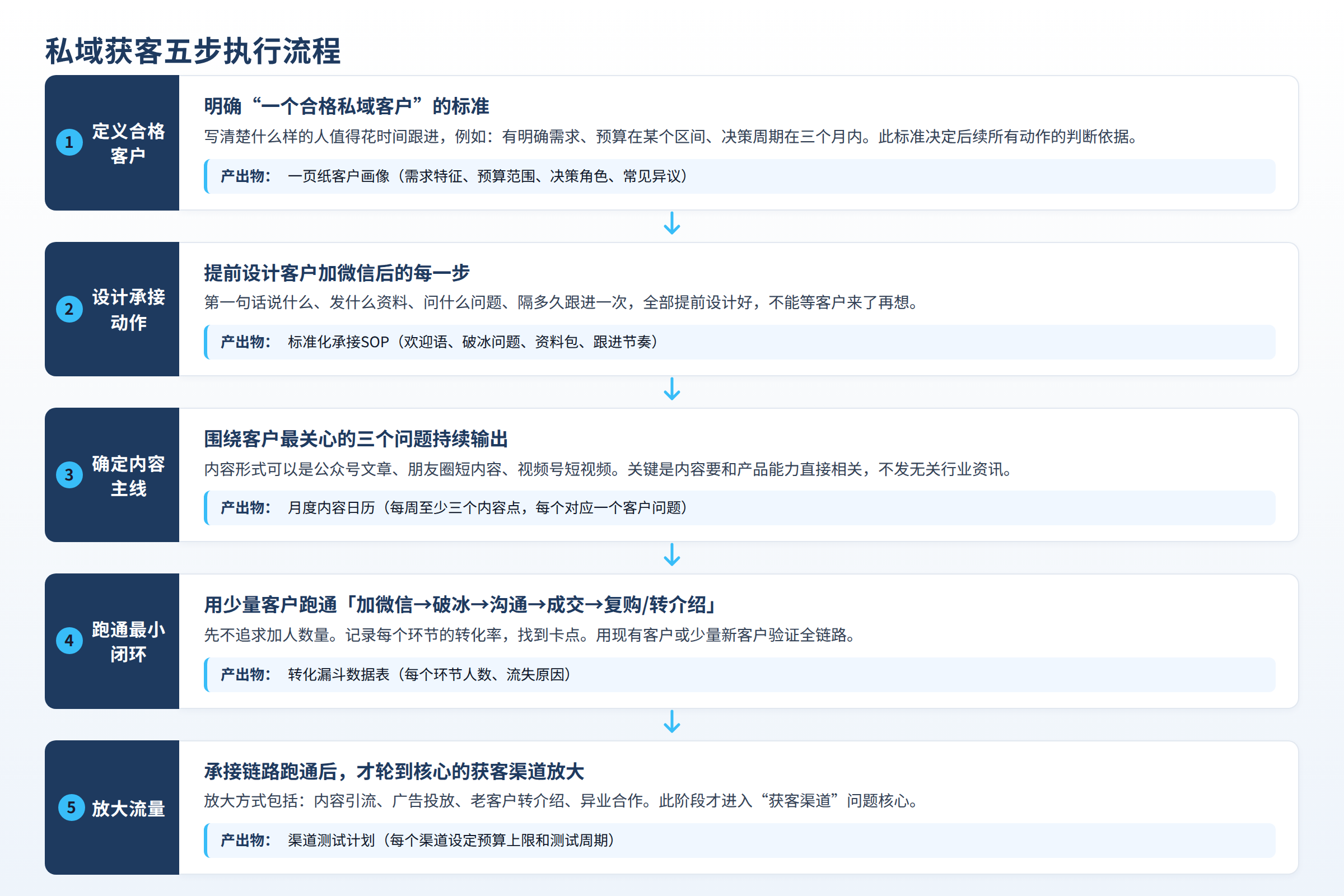Screen dimensions: 1344x896
Task: Click the label 放大流量
Action: click(x=129, y=808)
